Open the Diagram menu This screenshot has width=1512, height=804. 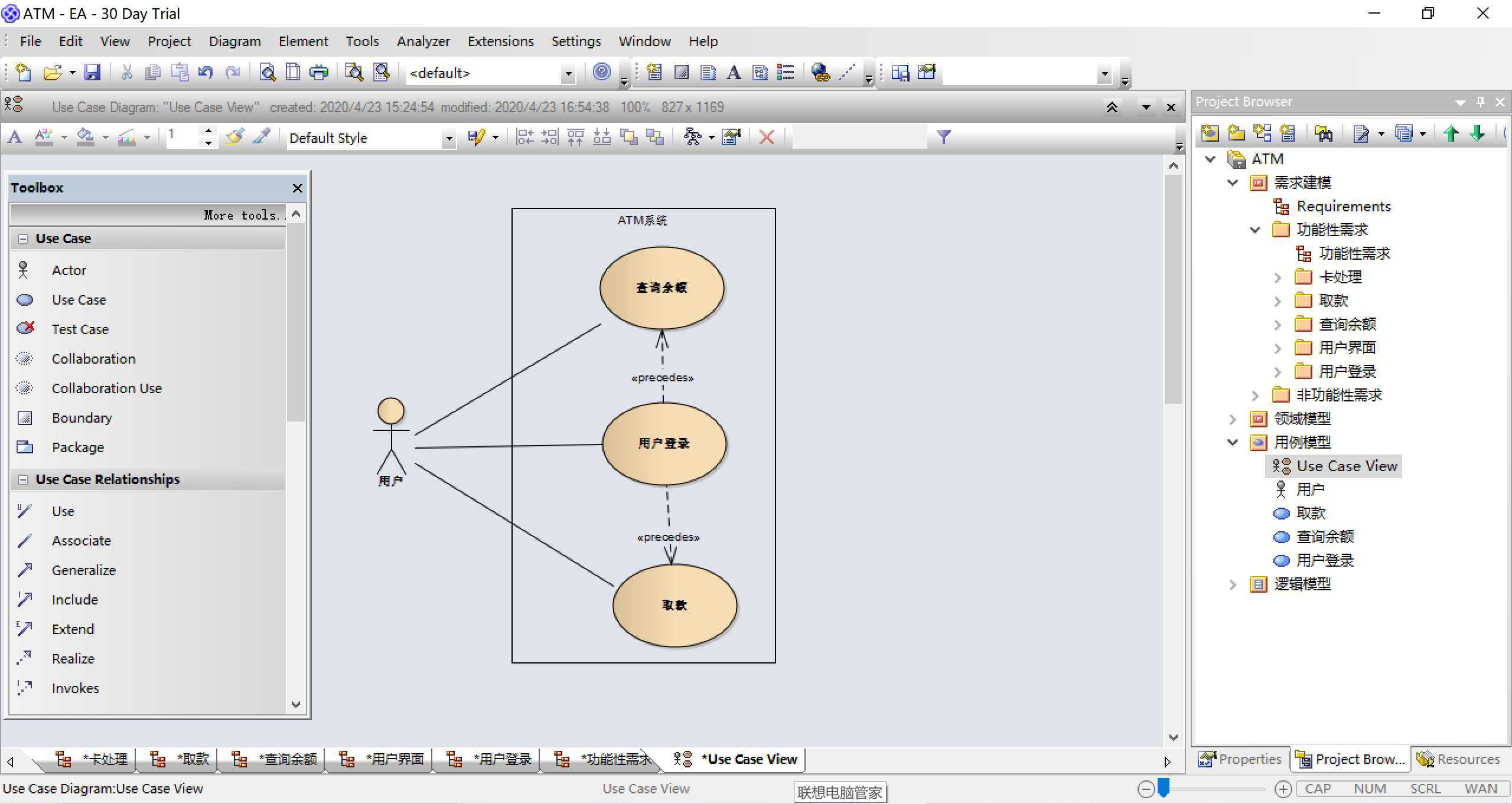[234, 41]
